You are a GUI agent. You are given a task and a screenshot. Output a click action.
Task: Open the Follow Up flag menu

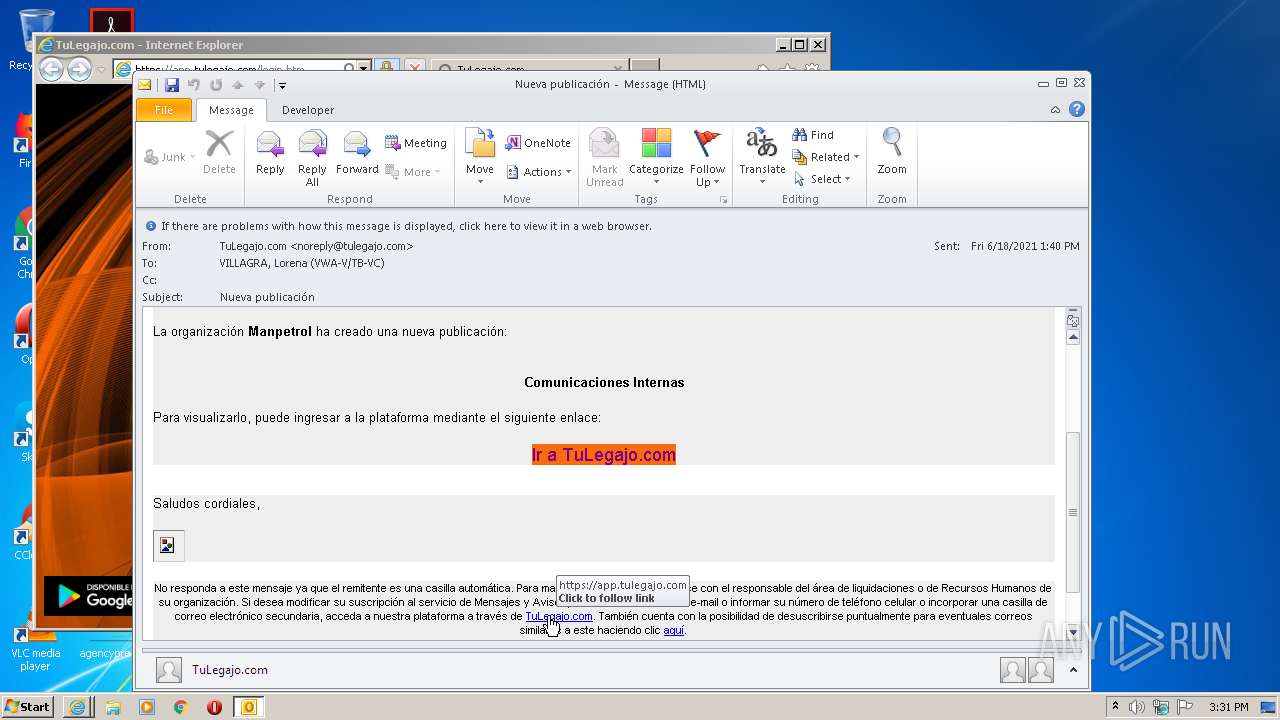tap(707, 158)
